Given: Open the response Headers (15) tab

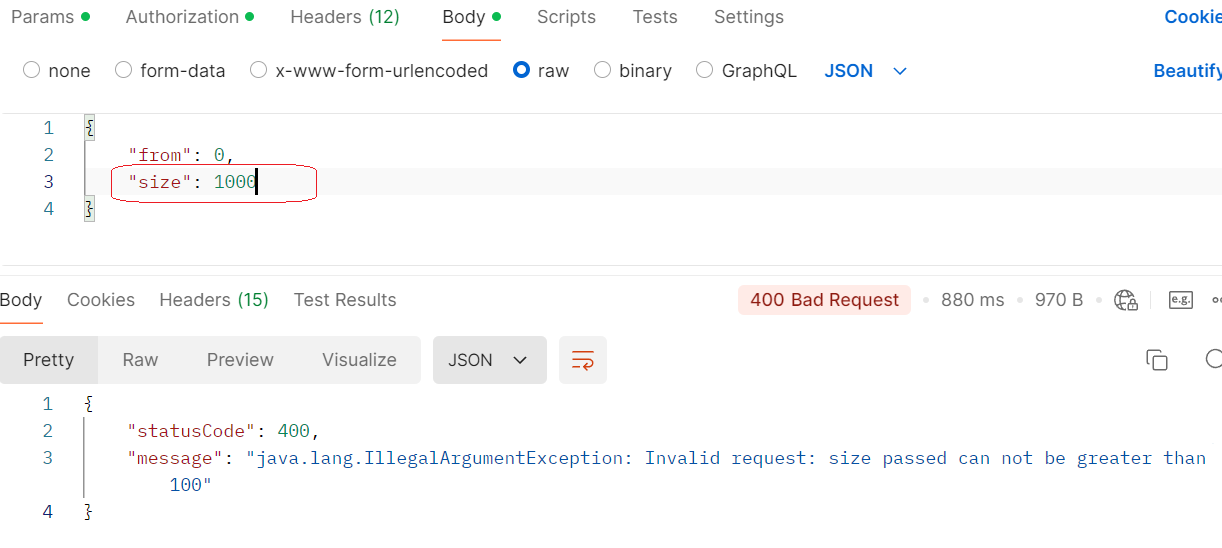Looking at the screenshot, I should [x=214, y=300].
